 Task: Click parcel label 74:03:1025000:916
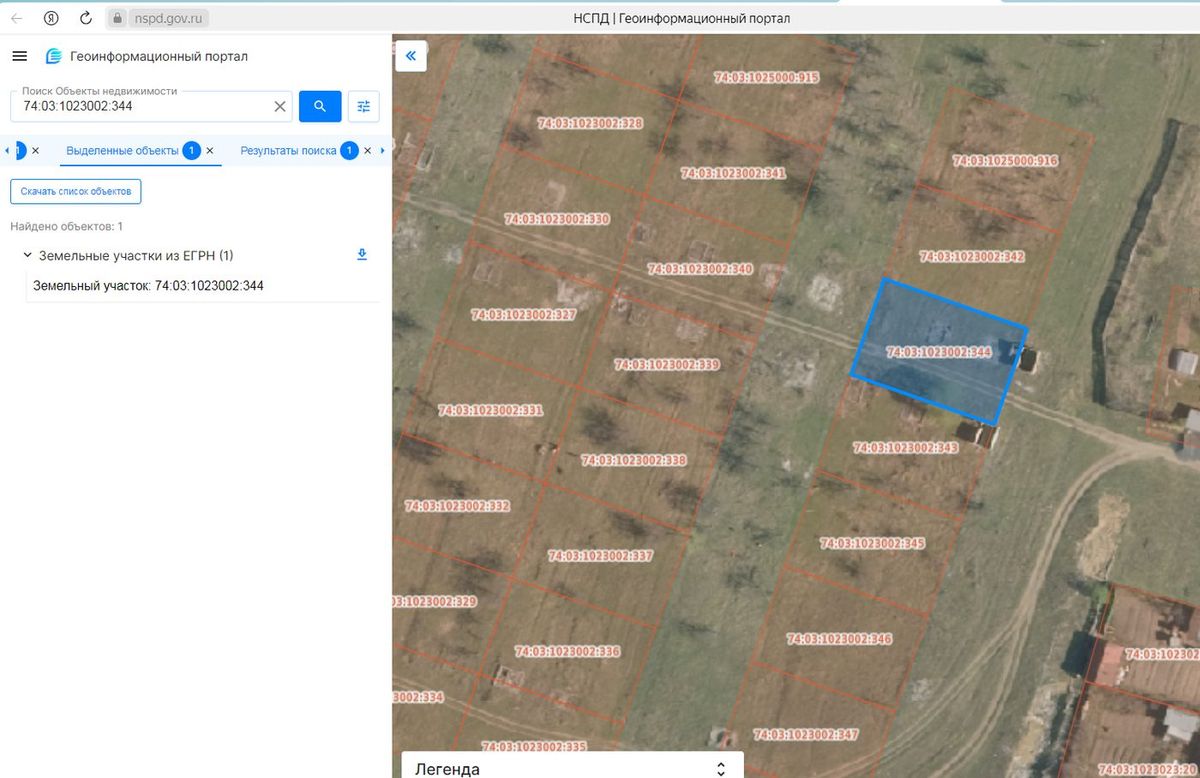click(1005, 161)
